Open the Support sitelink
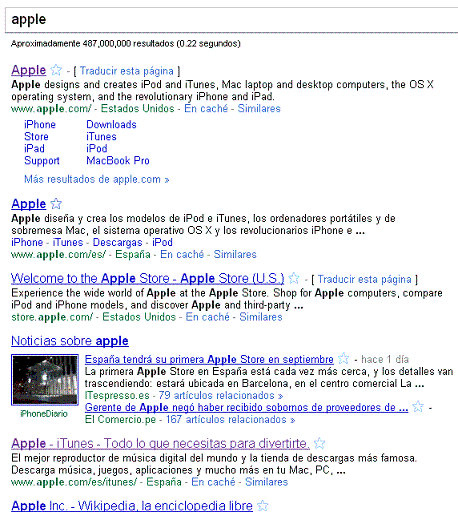The height and width of the screenshot is (512, 458). click(x=42, y=161)
